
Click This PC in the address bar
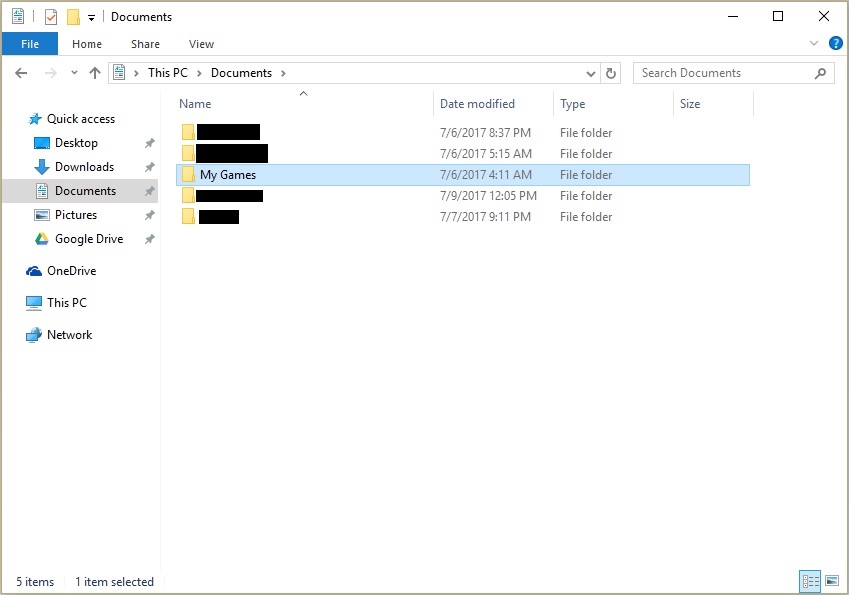(168, 73)
